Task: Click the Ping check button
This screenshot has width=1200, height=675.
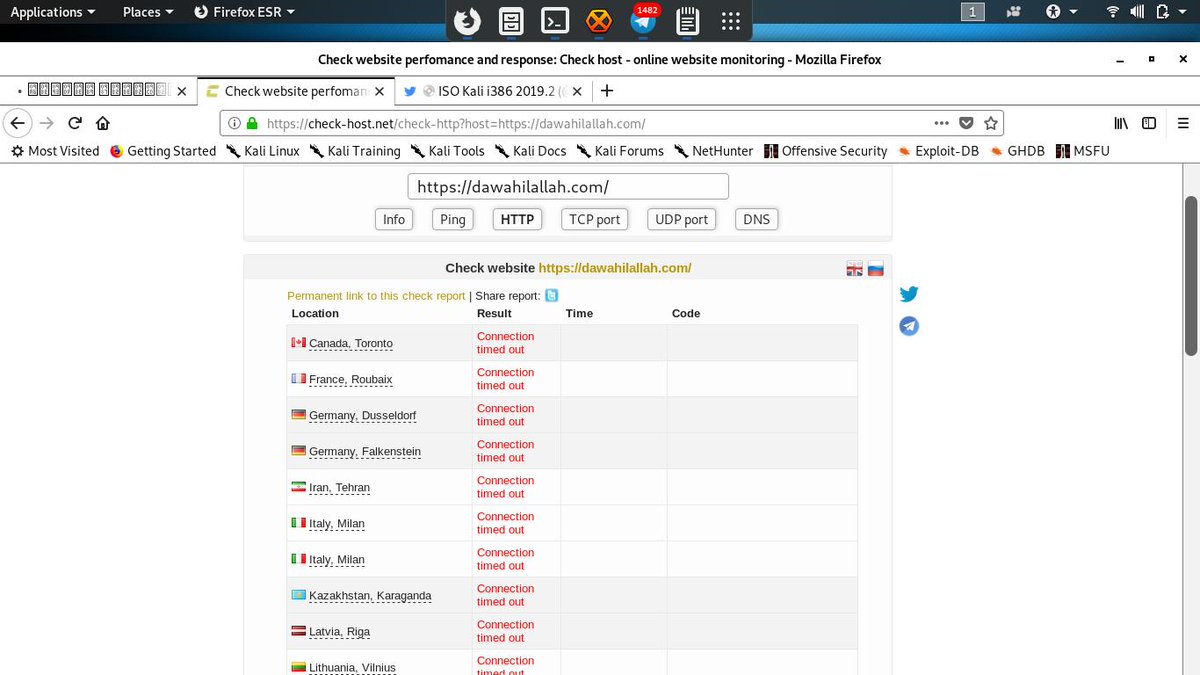Action: click(453, 219)
